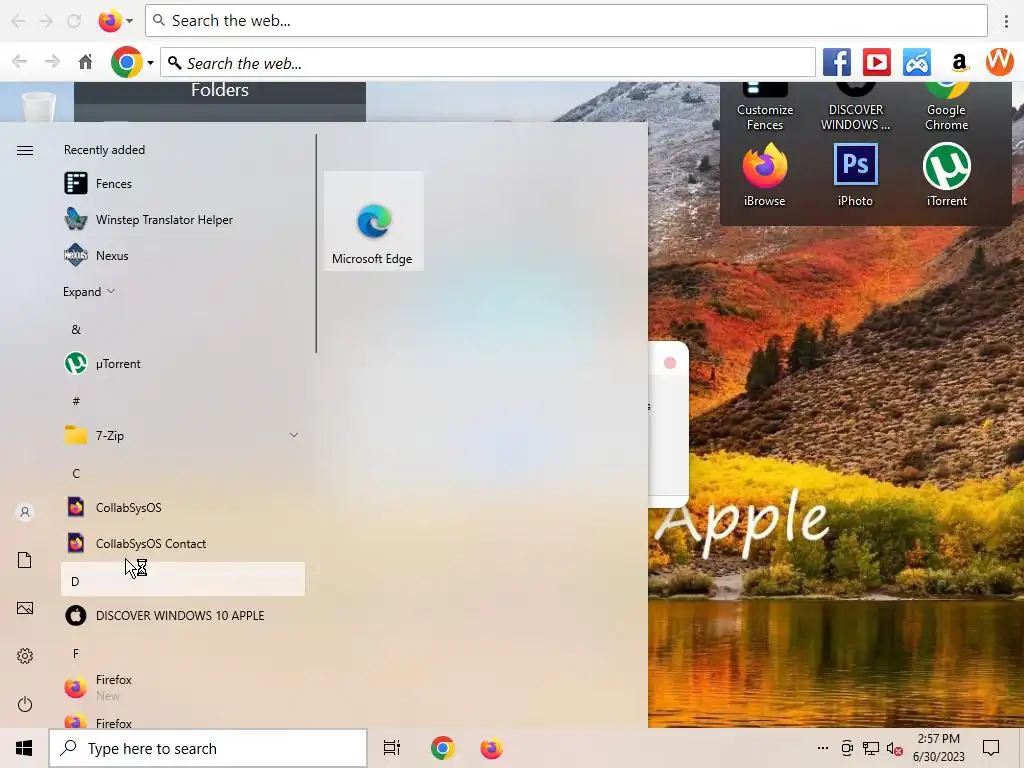1024x768 pixels.
Task: Click back arrow in top toolbar
Action: (x=18, y=21)
